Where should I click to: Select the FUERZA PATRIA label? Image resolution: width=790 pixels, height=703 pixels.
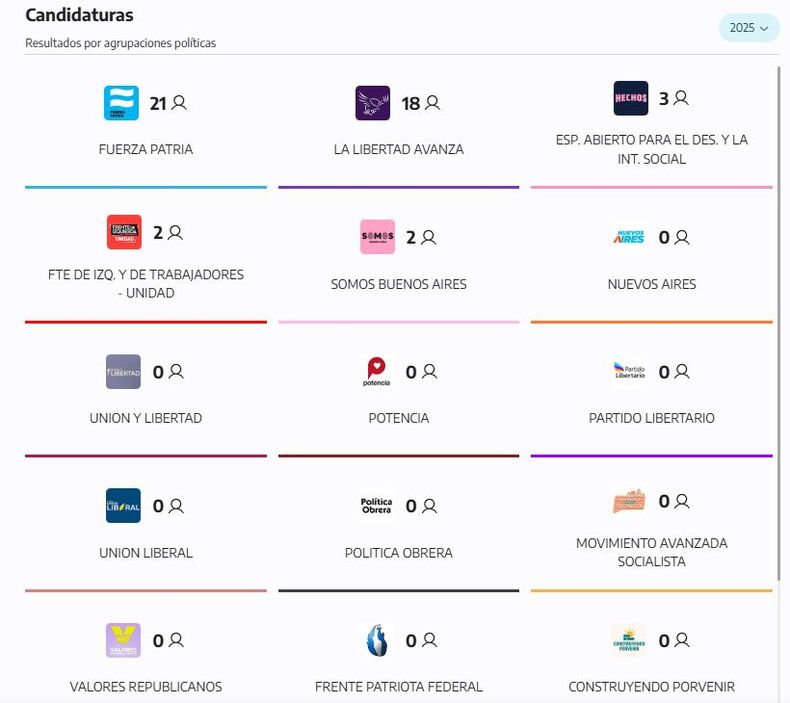[x=146, y=149]
